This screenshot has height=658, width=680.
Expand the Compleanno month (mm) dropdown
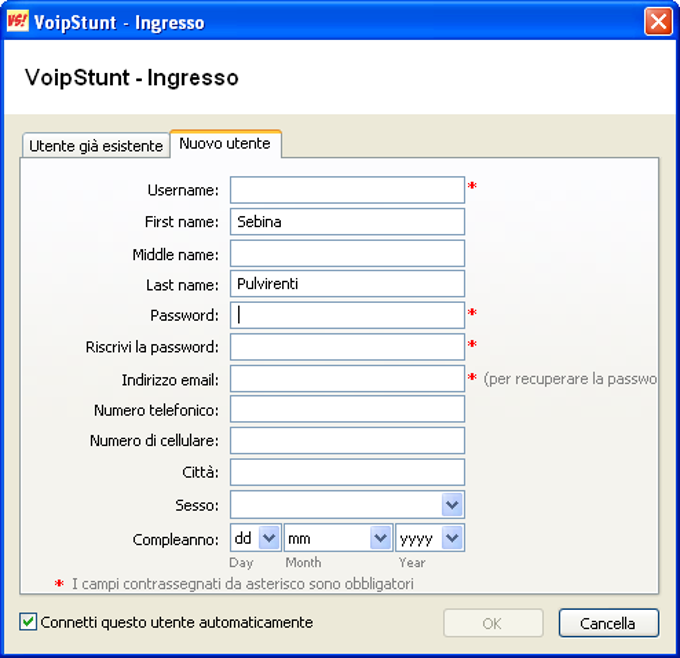coord(381,538)
